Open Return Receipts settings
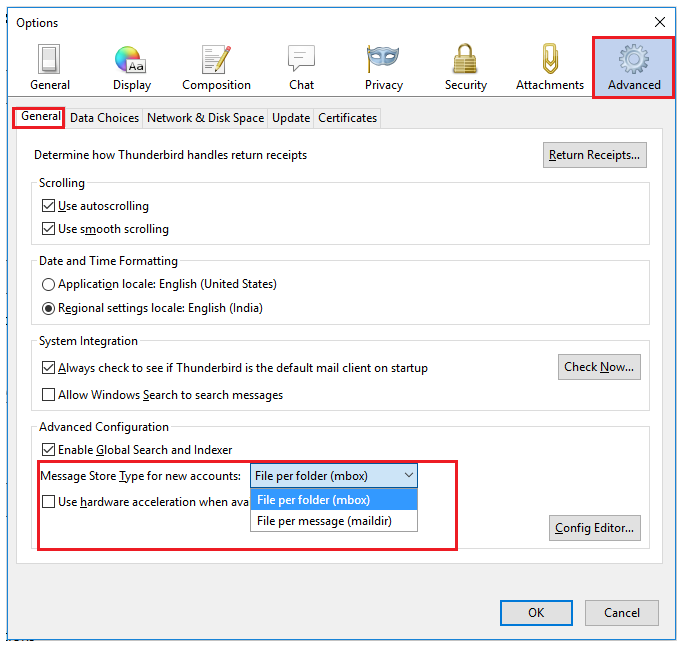681x646 pixels. pos(594,155)
